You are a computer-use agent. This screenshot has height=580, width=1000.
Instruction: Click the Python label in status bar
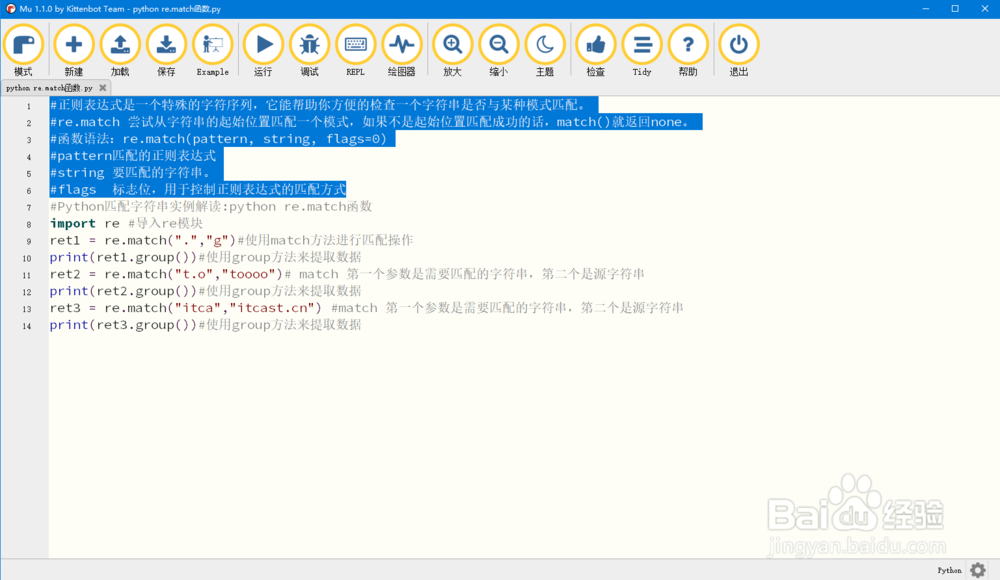(x=949, y=570)
